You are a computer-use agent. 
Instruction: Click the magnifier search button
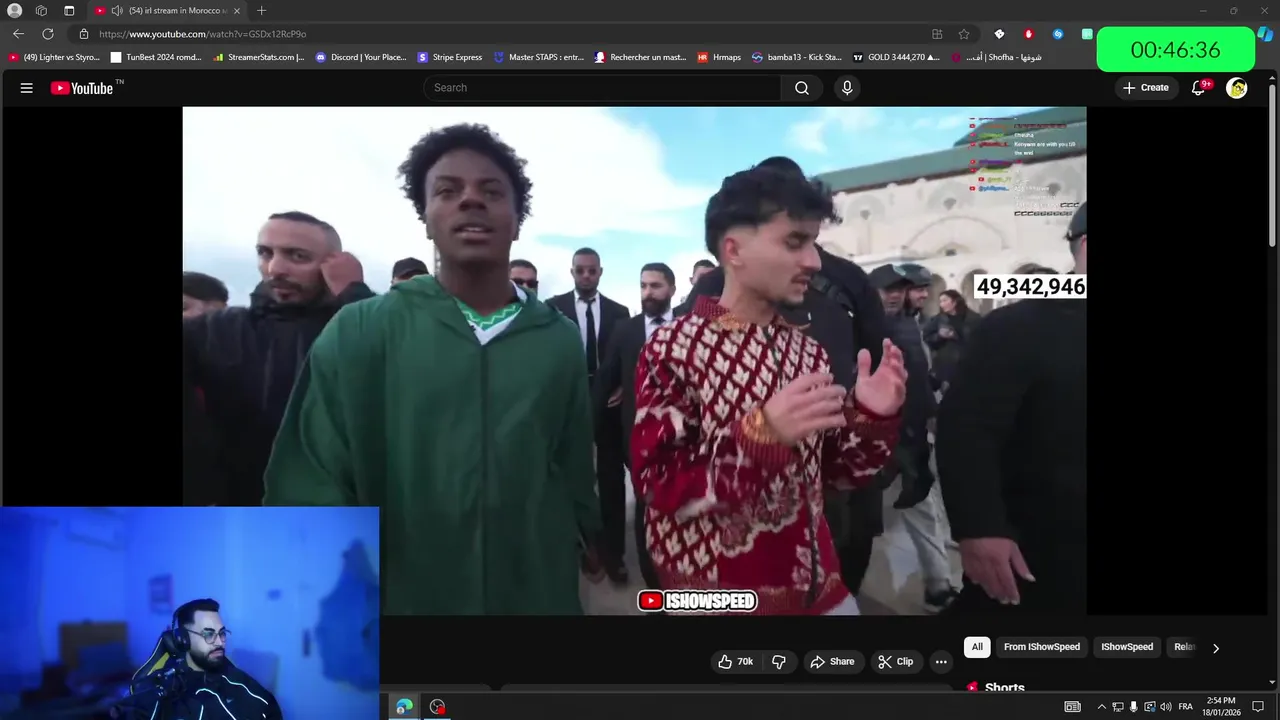802,88
